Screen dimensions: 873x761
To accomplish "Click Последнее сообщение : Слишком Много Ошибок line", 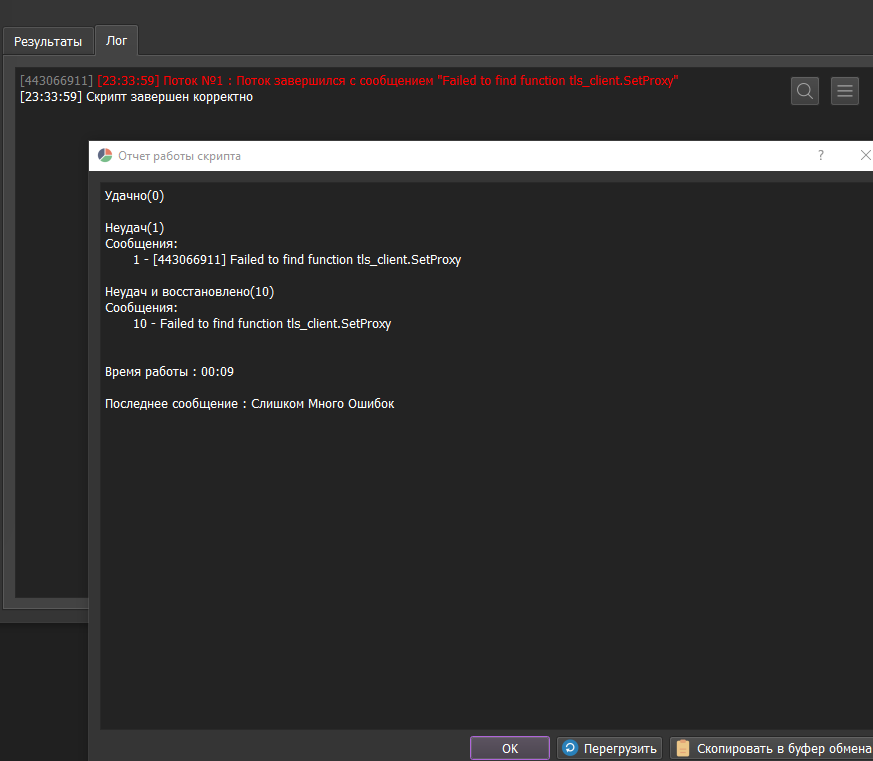I will tap(249, 404).
